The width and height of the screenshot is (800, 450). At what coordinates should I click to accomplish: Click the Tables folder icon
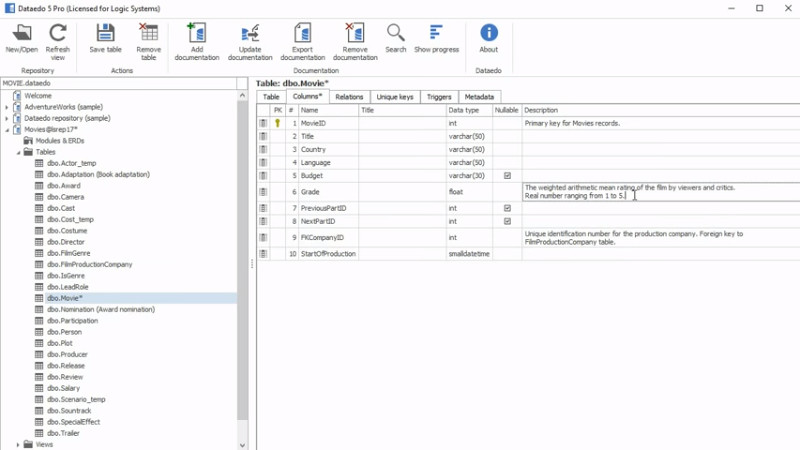click(x=28, y=152)
